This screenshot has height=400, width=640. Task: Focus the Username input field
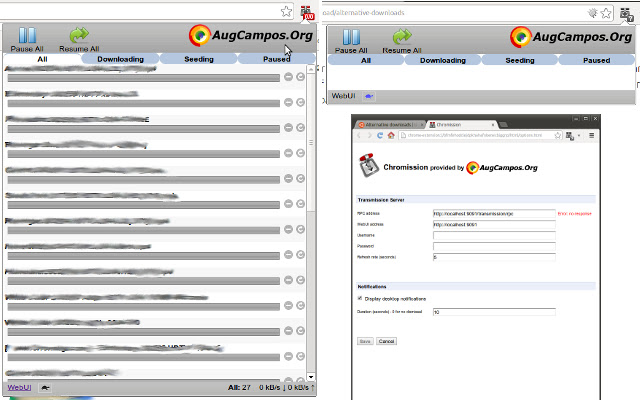pos(494,236)
